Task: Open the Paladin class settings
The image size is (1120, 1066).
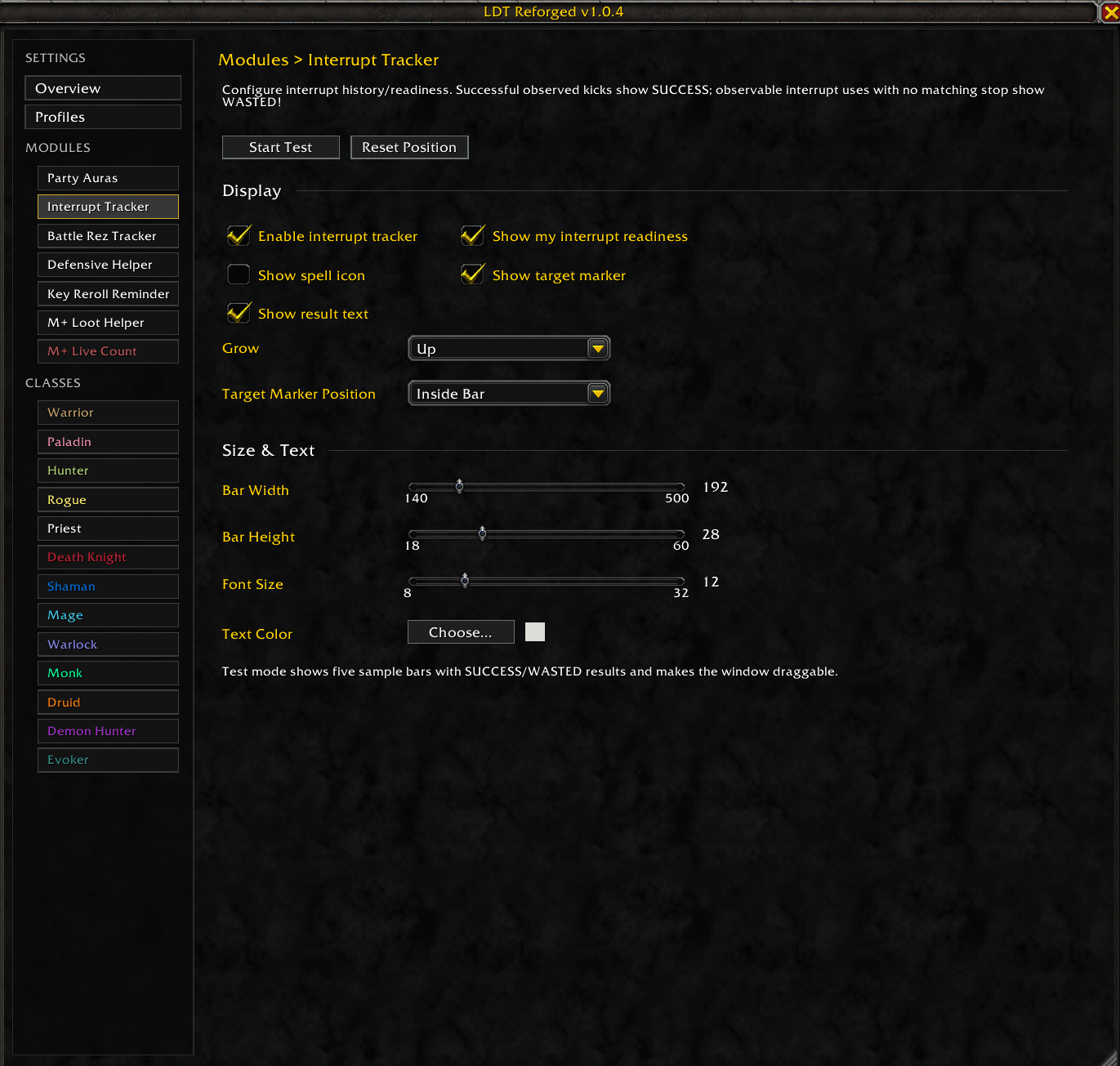Action: tap(108, 442)
